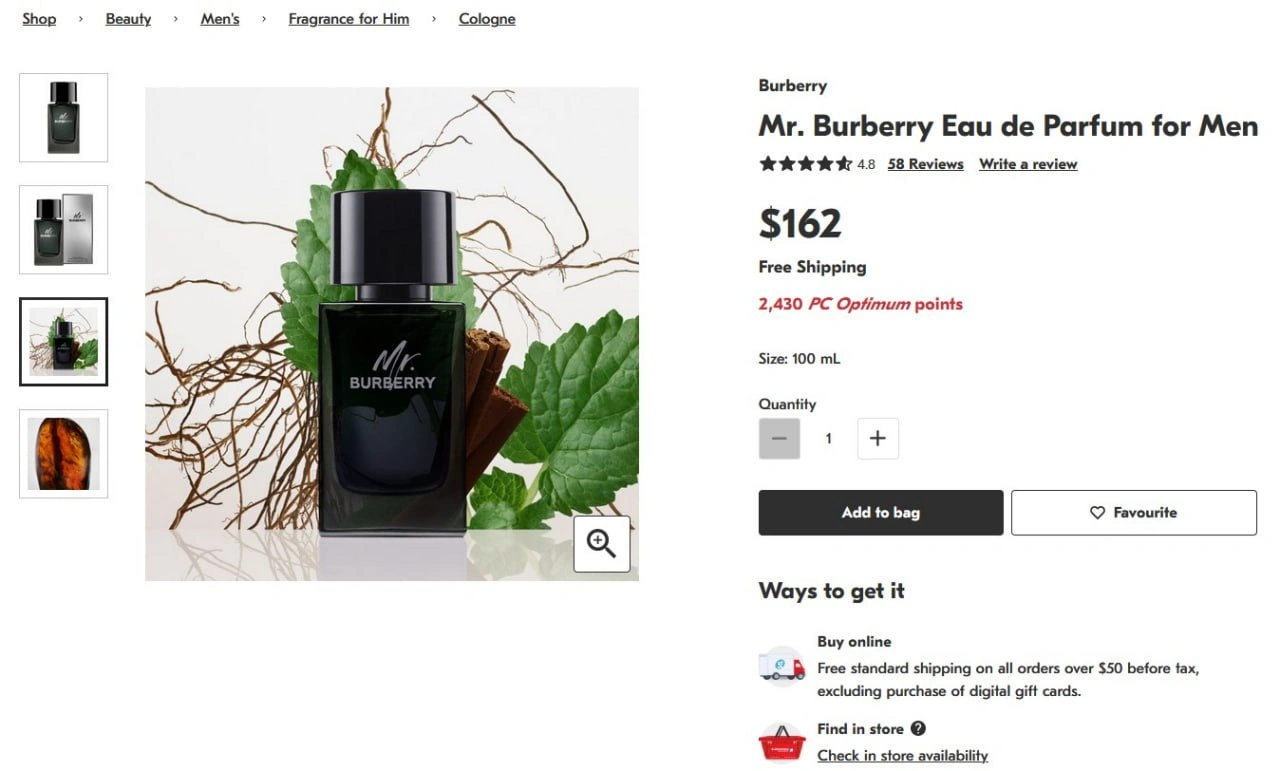Viewport: 1280px width, 771px height.
Task: Click the magnifier zoom icon on product image
Action: point(601,544)
